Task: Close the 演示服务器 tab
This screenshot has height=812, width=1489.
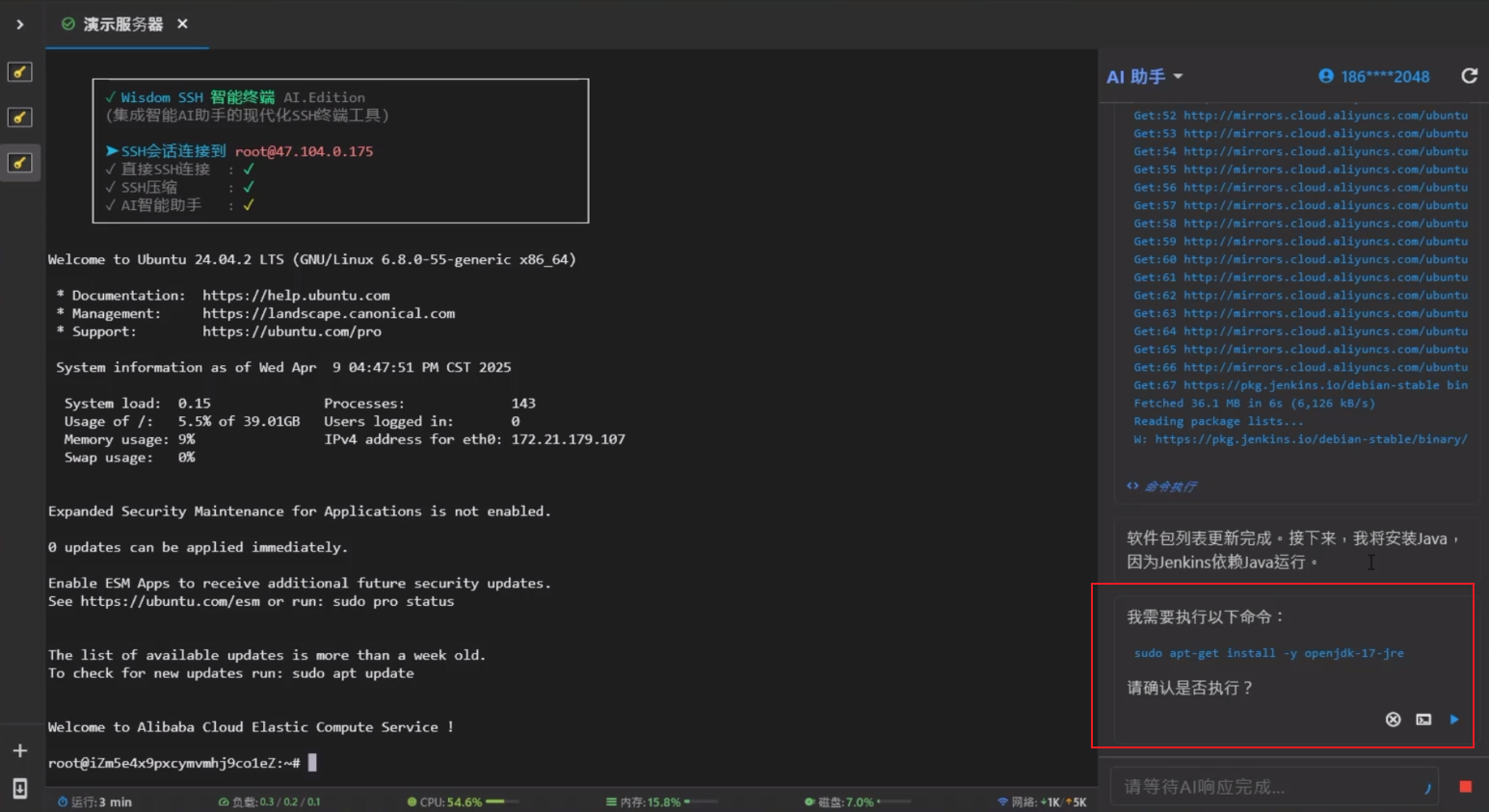Action: point(182,24)
